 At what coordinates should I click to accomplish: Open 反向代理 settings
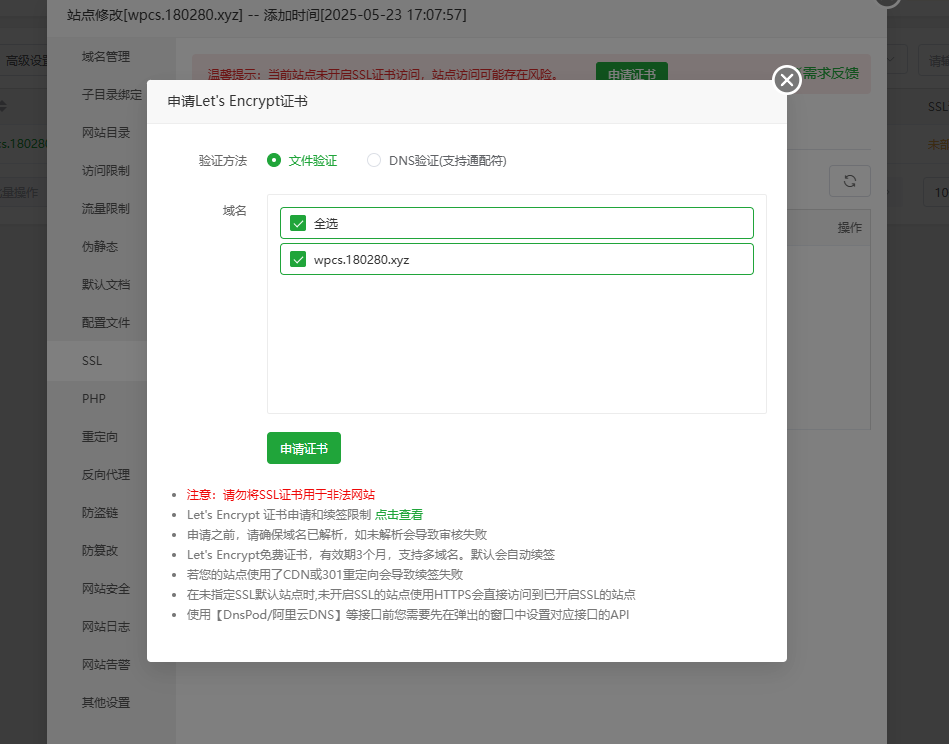point(106,475)
